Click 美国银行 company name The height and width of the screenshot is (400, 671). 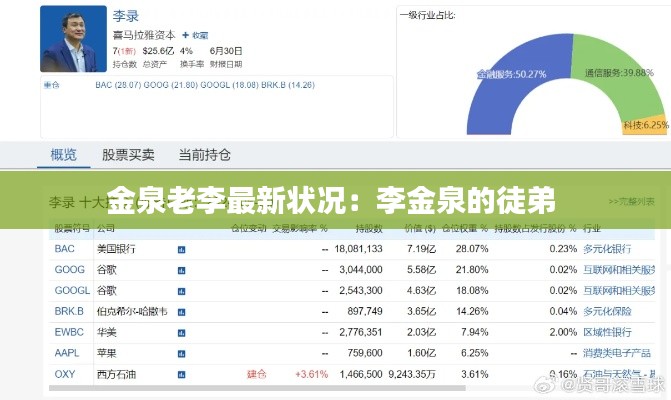tap(116, 249)
